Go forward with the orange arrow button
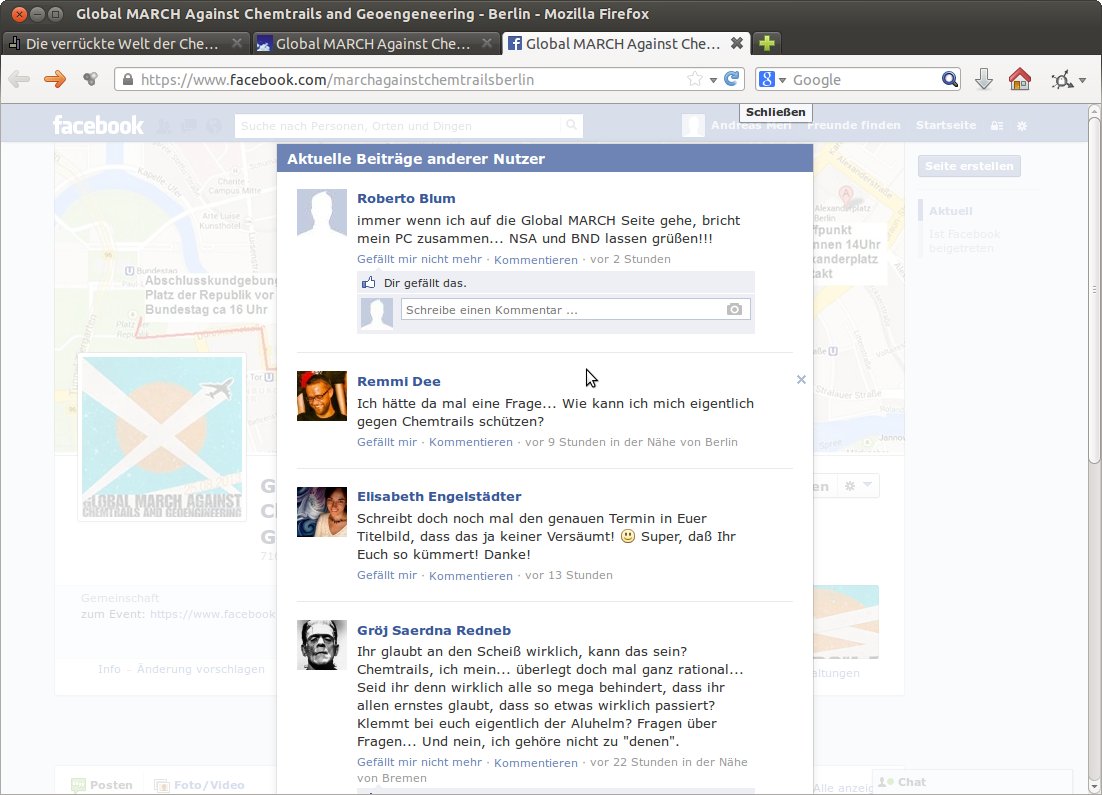Image resolution: width=1102 pixels, height=795 pixels. (x=55, y=79)
